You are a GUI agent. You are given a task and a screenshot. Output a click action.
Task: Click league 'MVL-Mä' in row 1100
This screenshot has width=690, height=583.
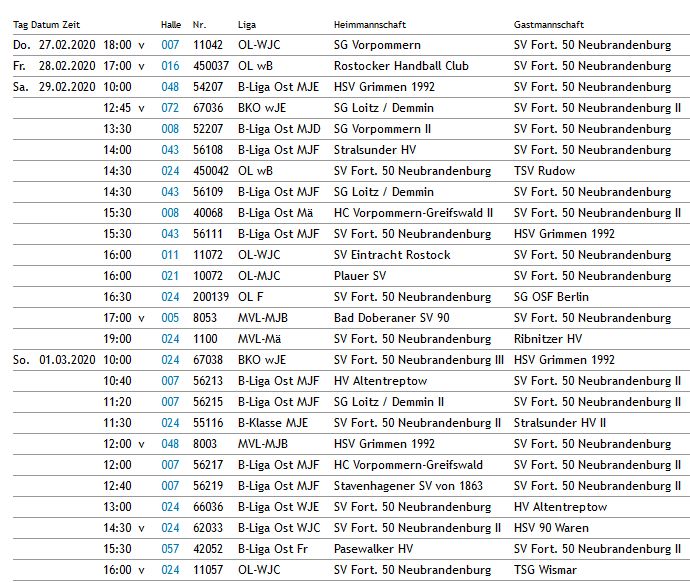point(260,339)
